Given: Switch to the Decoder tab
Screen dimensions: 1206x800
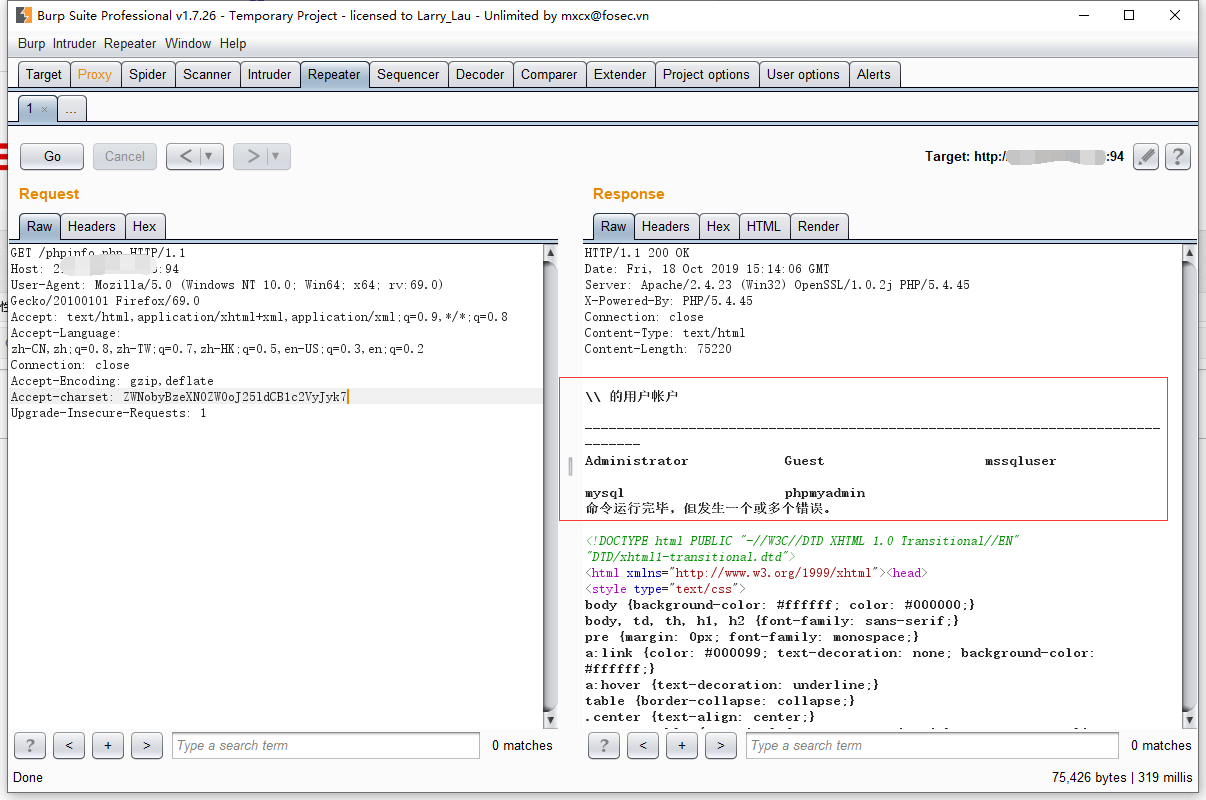Looking at the screenshot, I should 480,74.
